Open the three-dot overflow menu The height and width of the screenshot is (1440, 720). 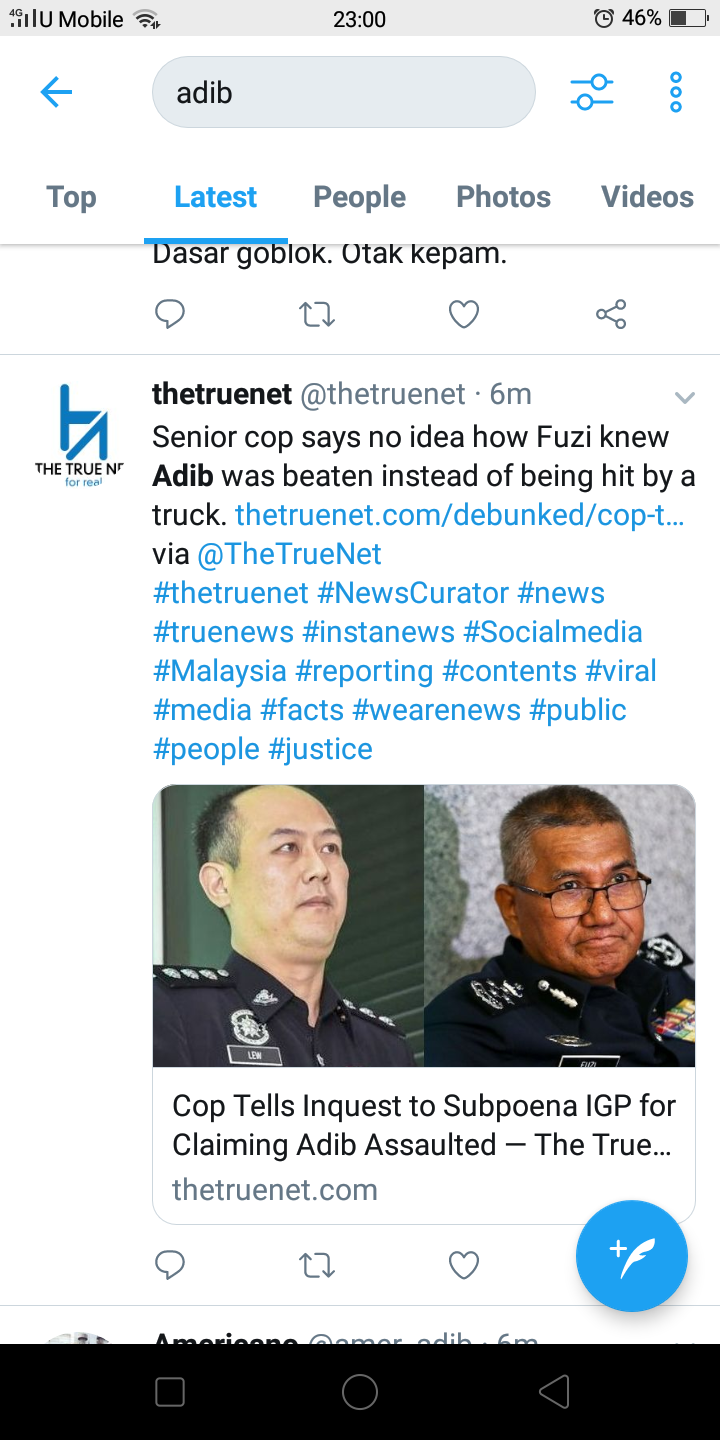click(676, 93)
